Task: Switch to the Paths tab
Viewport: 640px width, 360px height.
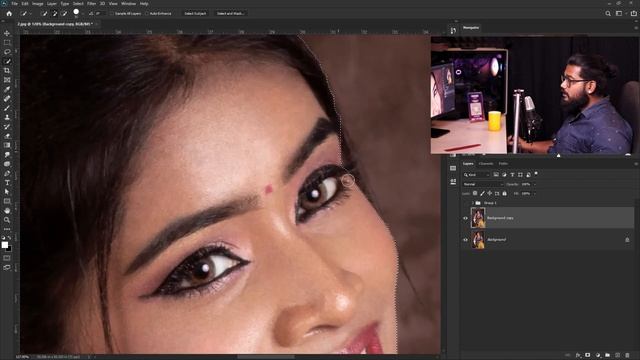Action: coord(503,164)
